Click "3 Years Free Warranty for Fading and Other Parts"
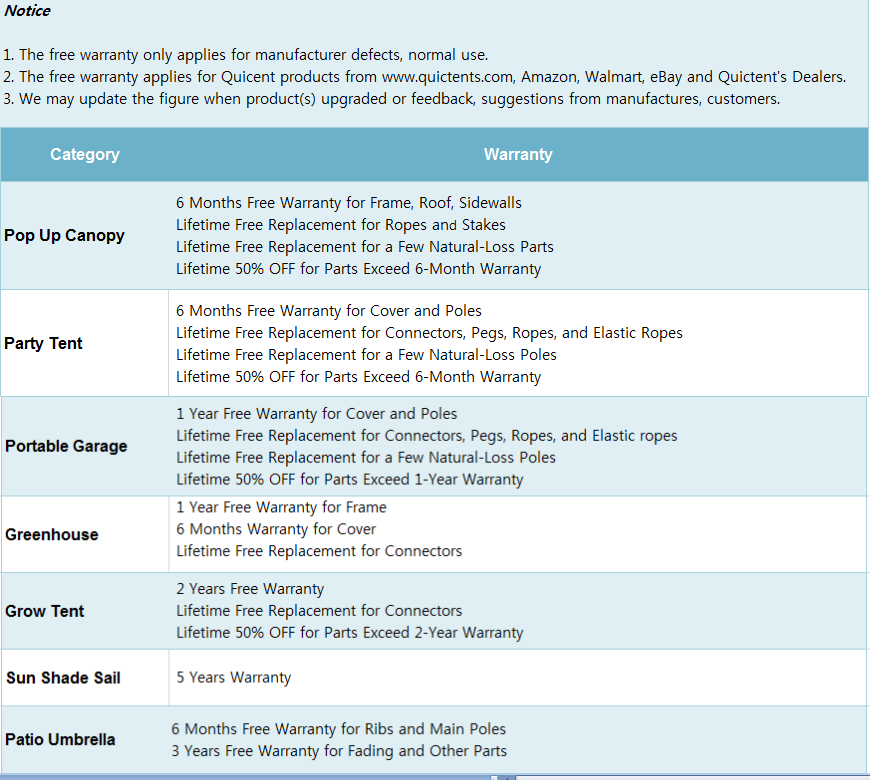This screenshot has height=780, width=870. (x=339, y=751)
